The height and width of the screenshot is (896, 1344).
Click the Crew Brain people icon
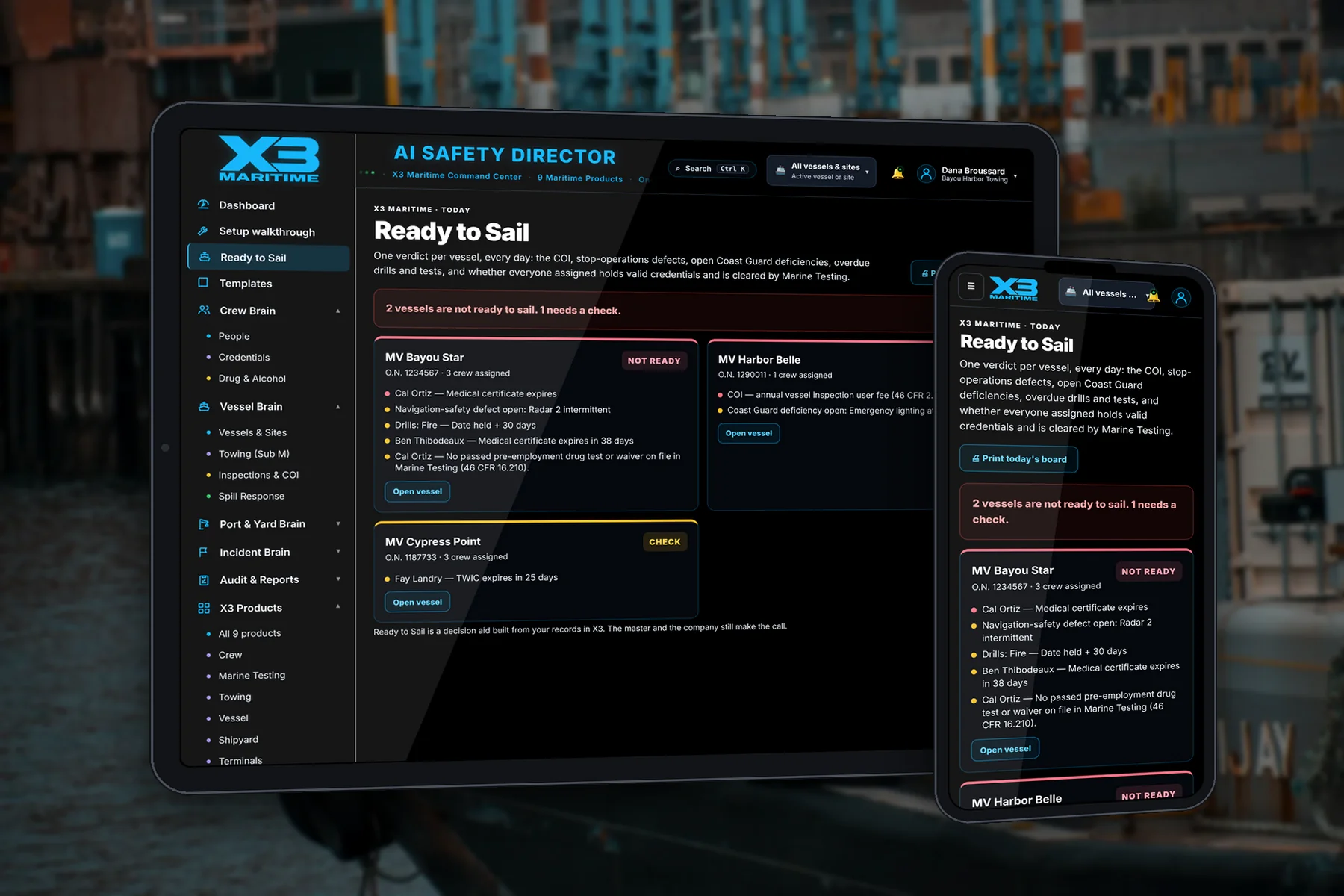tap(204, 310)
